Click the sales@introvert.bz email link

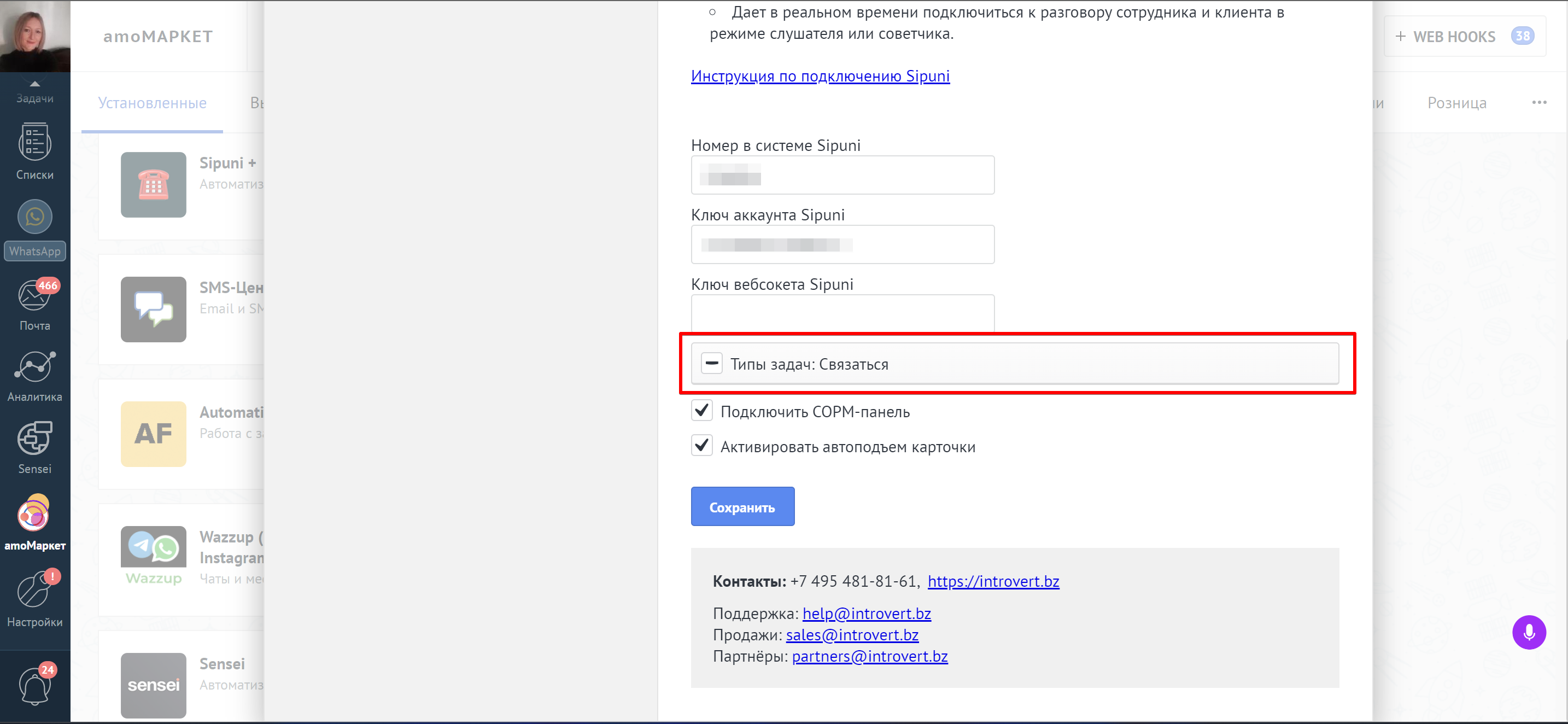click(852, 635)
